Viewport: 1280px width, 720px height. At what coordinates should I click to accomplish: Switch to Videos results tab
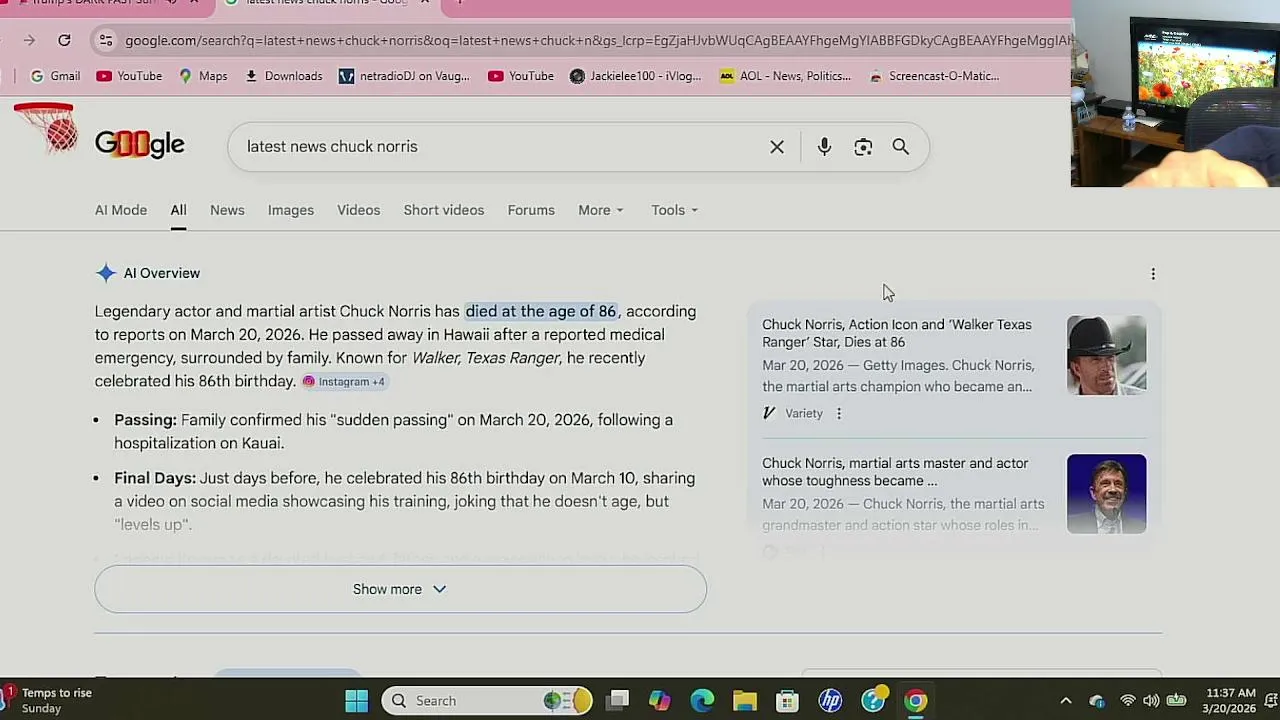358,210
